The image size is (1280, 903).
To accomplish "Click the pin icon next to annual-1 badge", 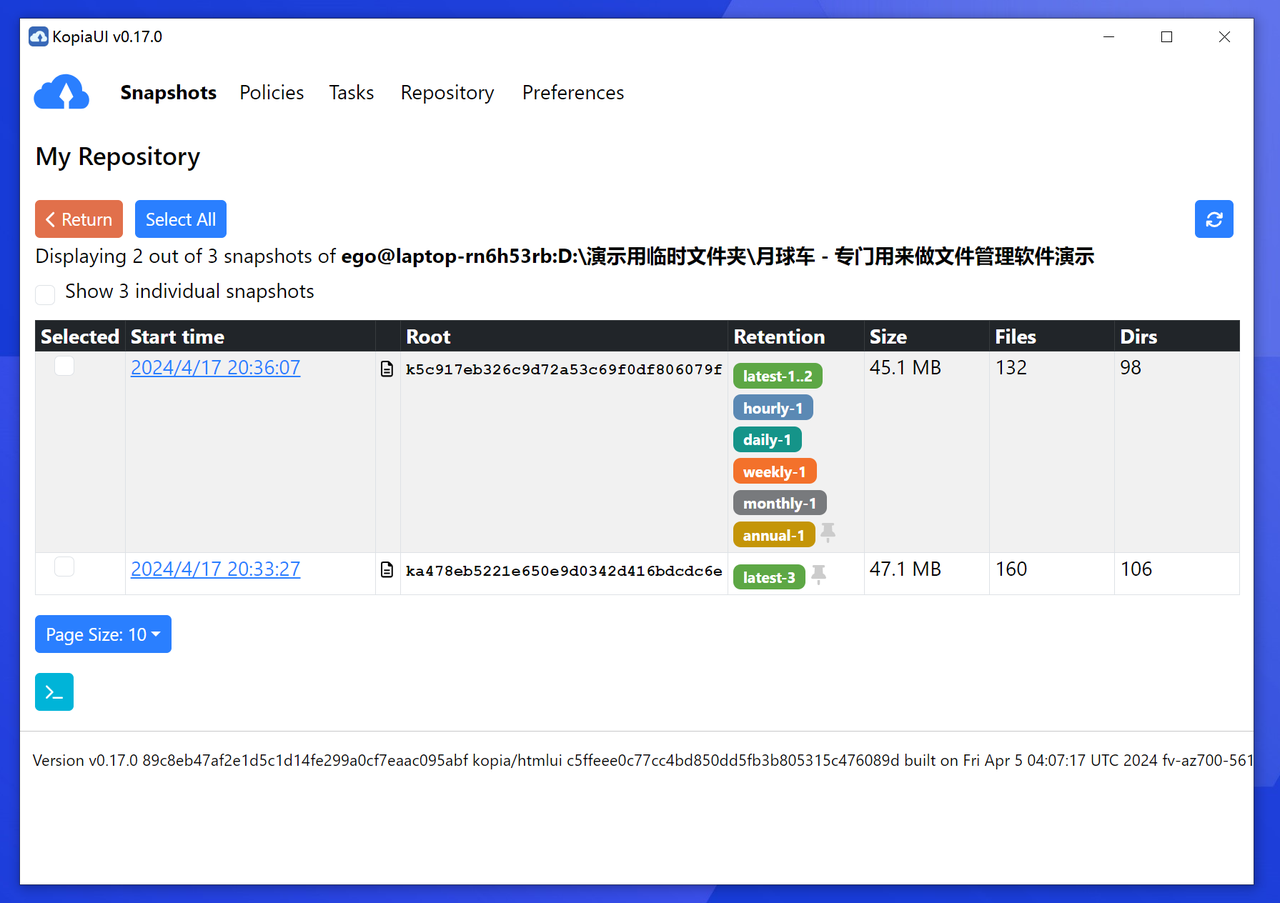I will [x=828, y=534].
